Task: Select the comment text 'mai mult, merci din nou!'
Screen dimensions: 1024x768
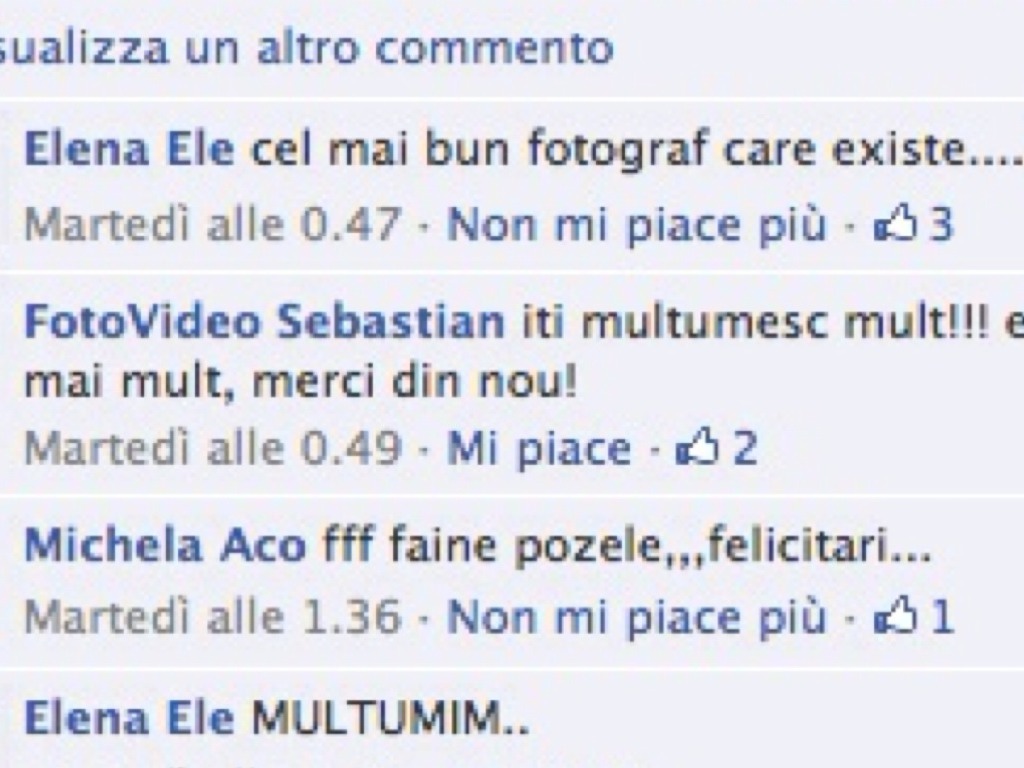Action: point(301,383)
